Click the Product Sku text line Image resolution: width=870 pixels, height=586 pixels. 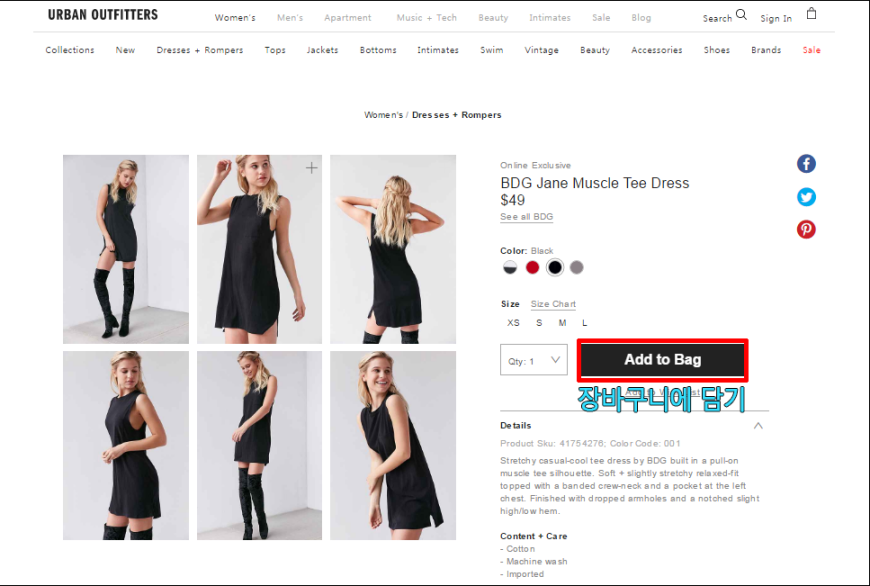click(590, 443)
